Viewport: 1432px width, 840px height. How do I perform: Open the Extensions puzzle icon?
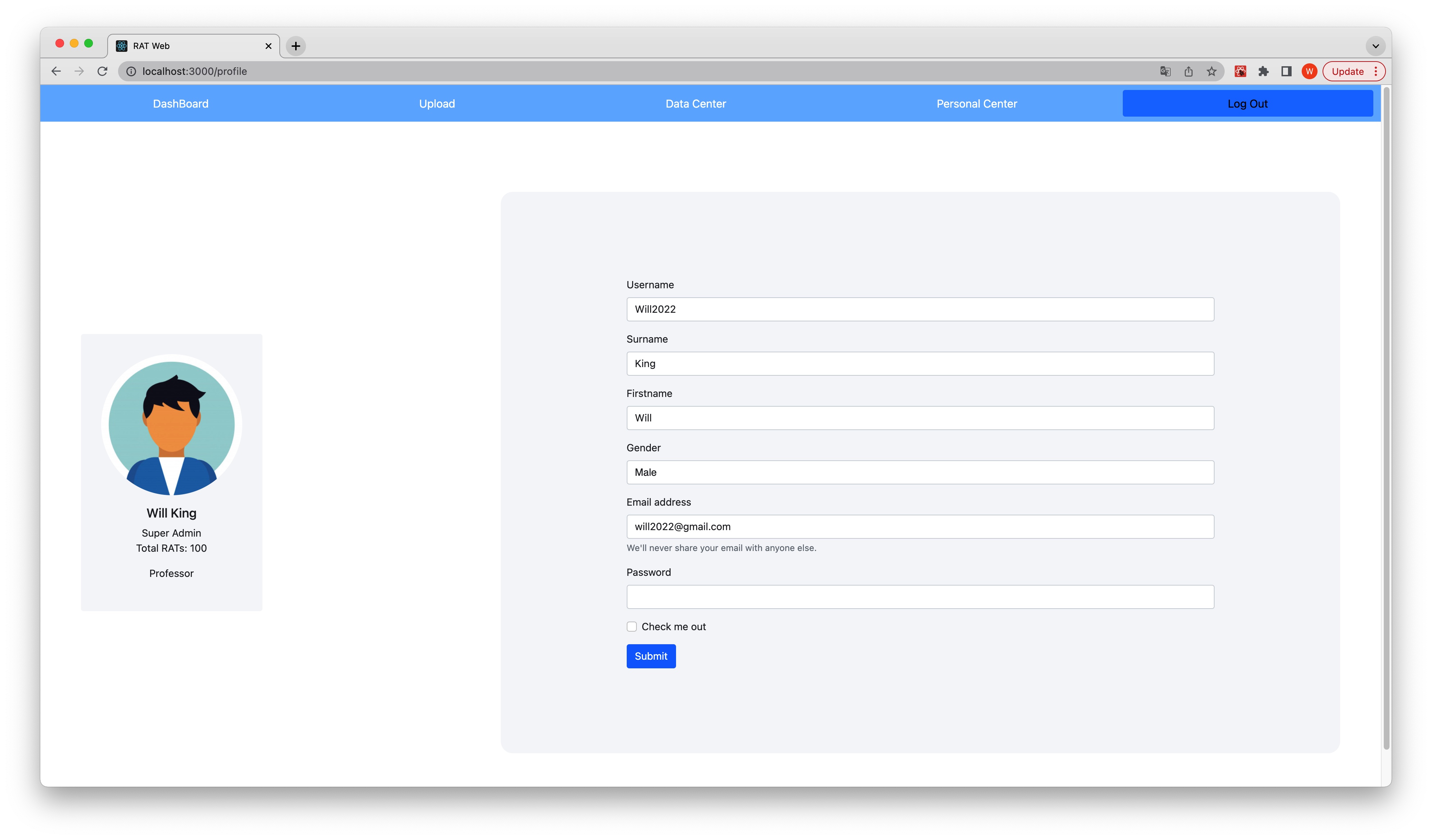[x=1263, y=71]
